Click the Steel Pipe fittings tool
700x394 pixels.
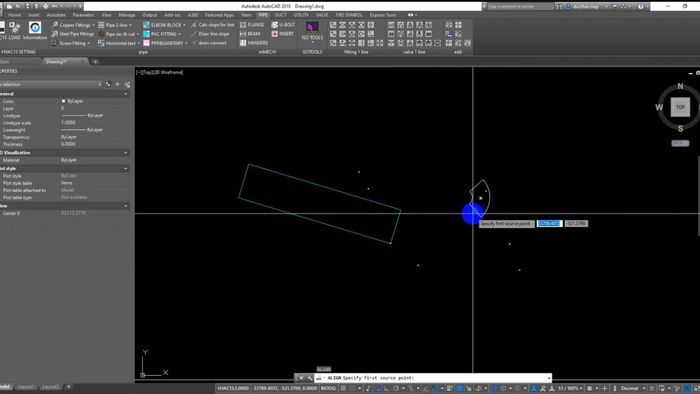point(73,34)
